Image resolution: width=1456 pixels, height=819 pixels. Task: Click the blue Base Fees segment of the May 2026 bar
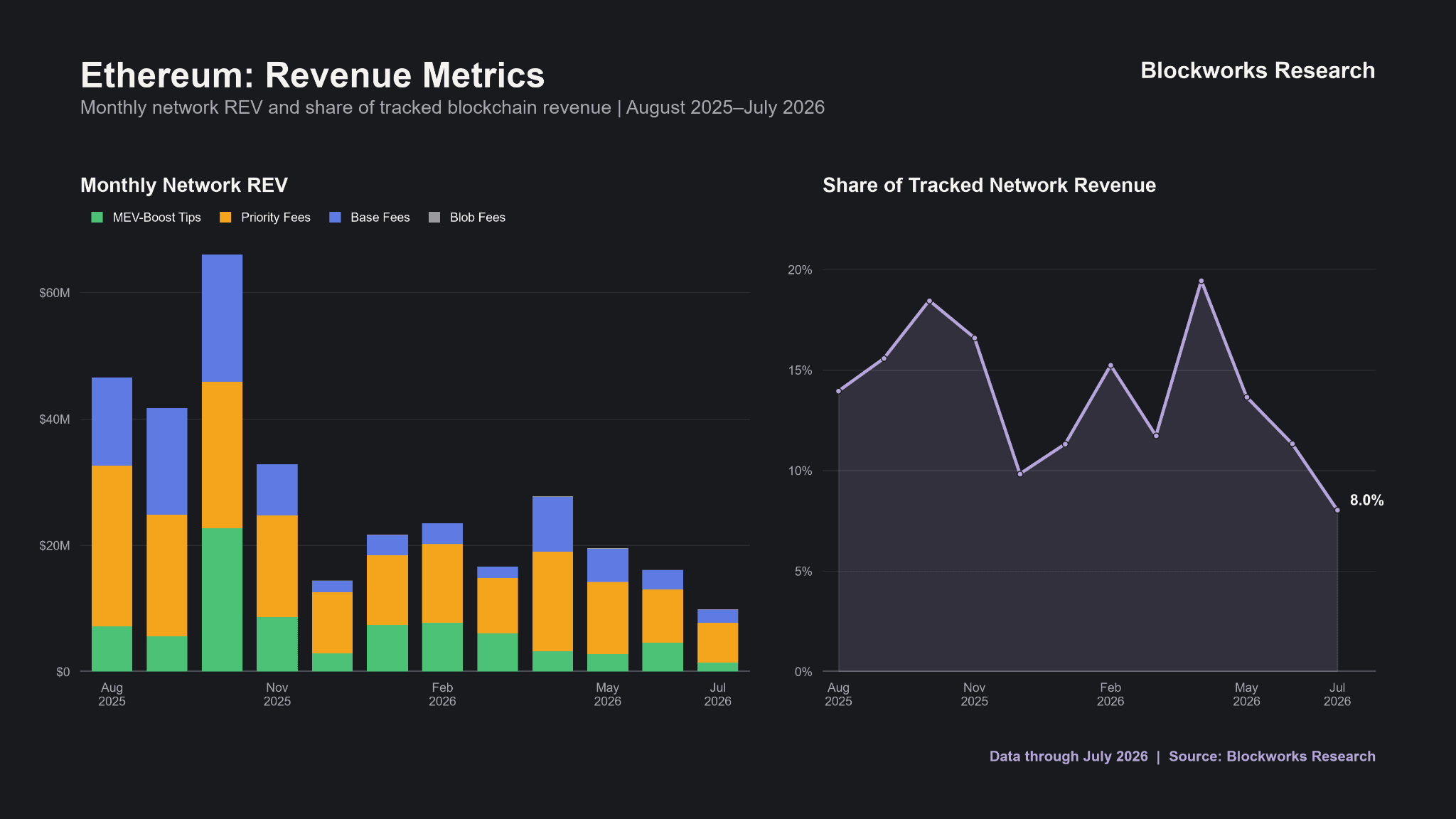coord(607,565)
